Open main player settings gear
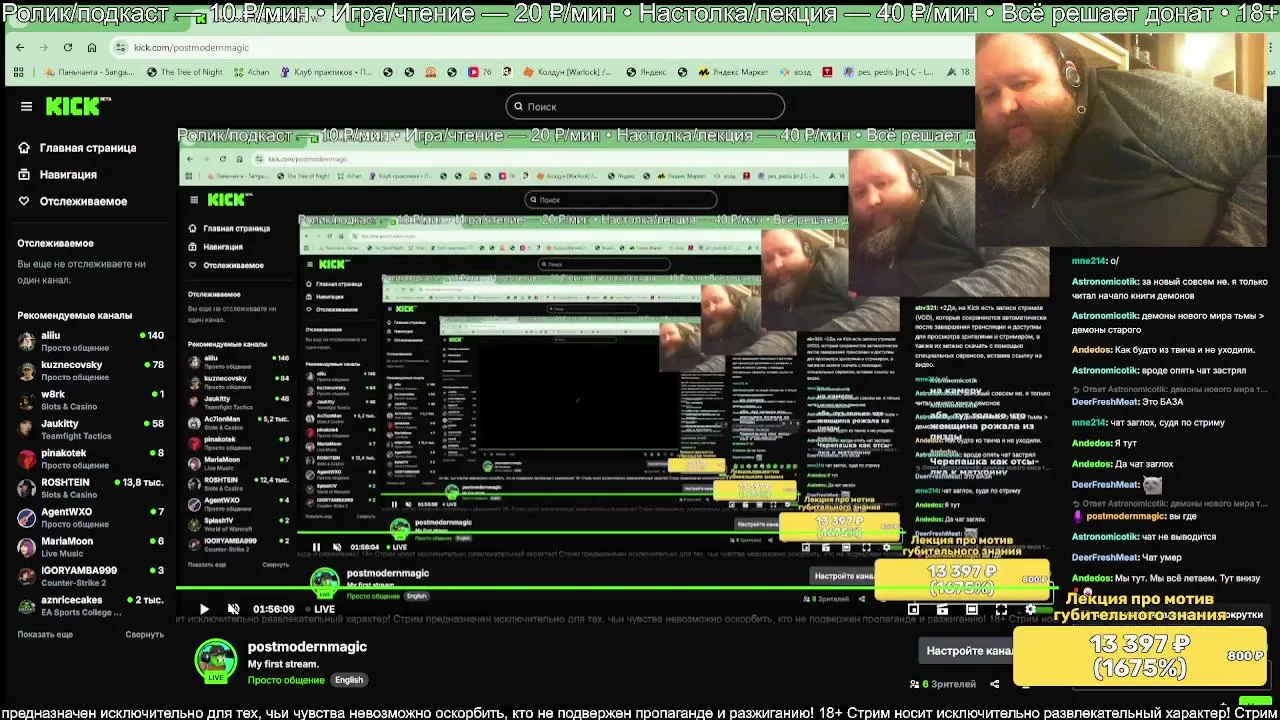Screen dimensions: 1280x720 click(1030, 609)
